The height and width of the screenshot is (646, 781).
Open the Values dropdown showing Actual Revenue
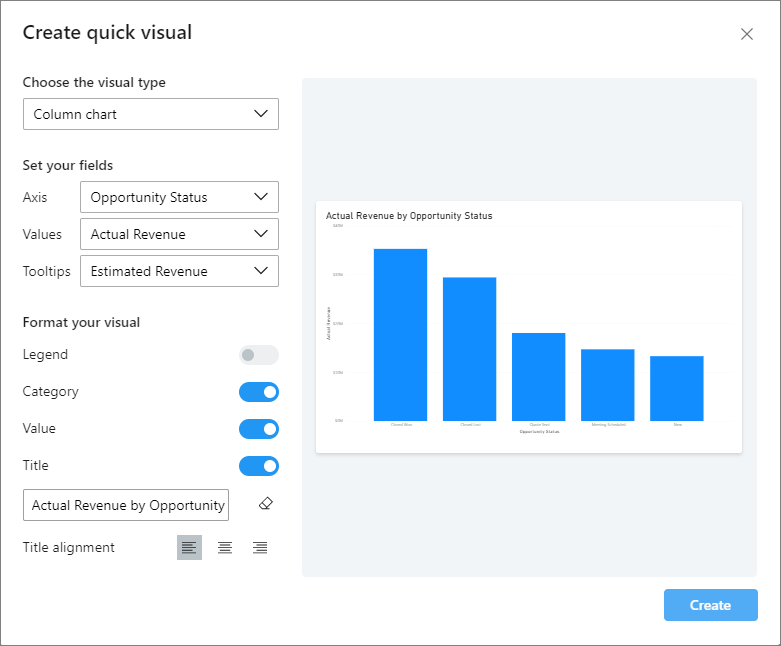[179, 234]
